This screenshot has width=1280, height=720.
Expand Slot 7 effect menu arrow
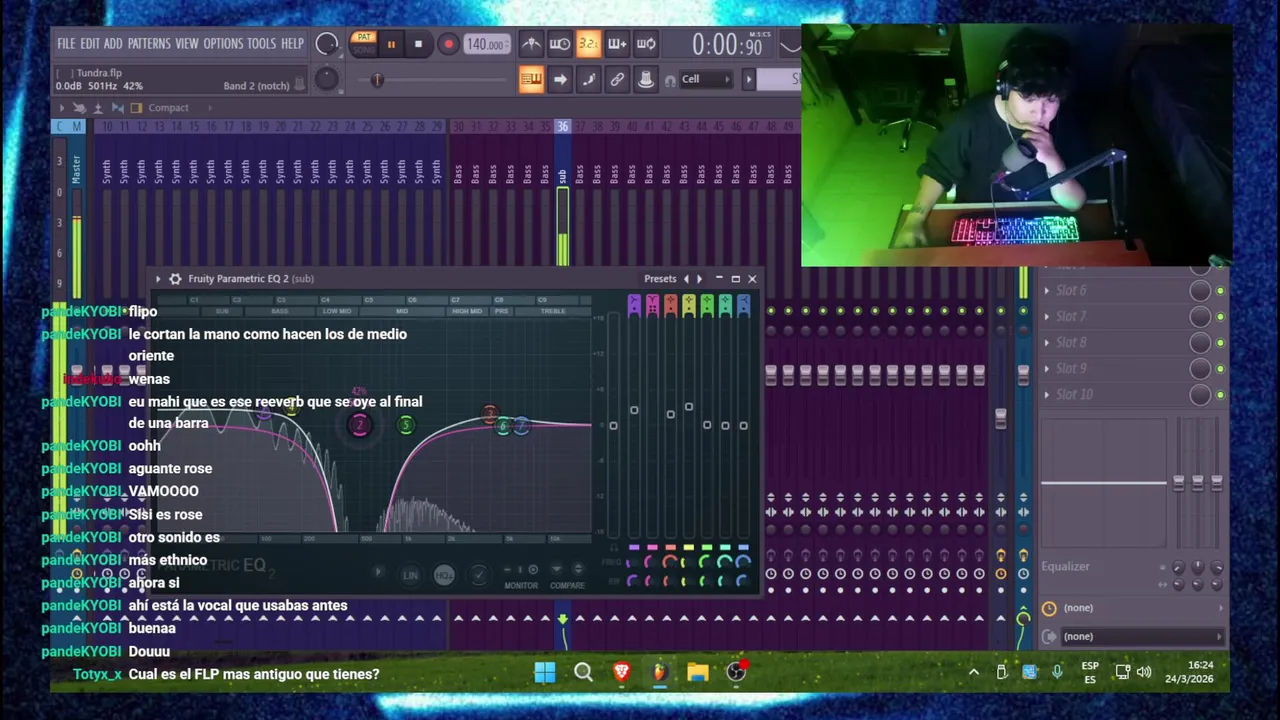[1047, 317]
